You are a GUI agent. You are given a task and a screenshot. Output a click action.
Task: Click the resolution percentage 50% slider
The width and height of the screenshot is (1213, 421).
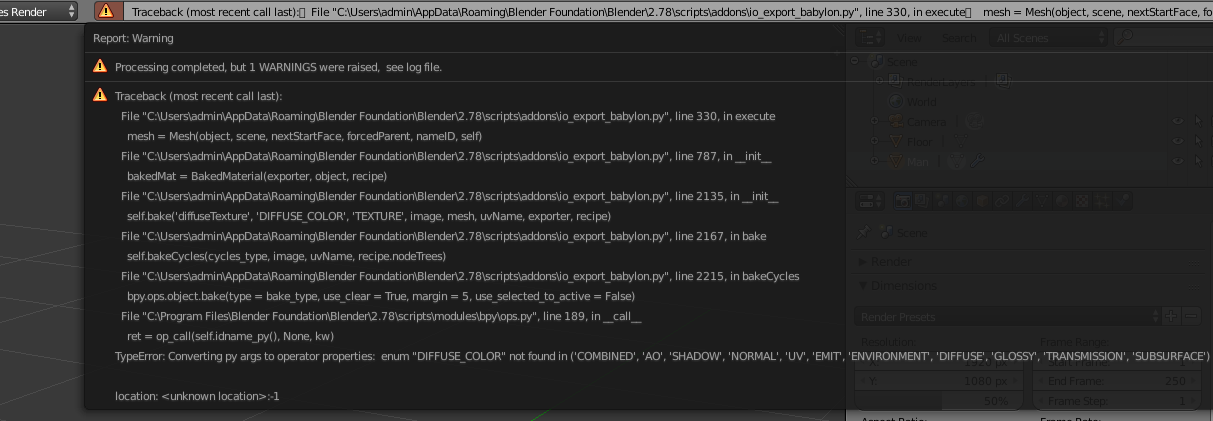[941, 401]
